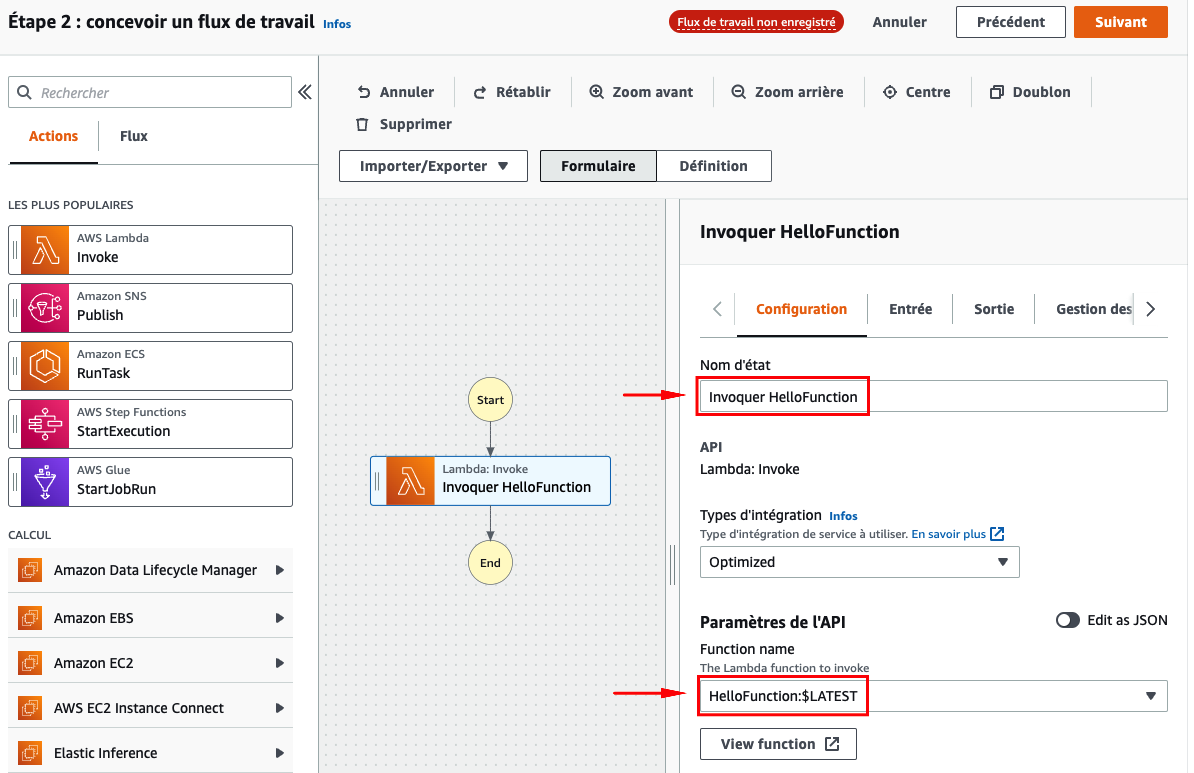This screenshot has width=1194, height=773.
Task: Click the Invoquer HelloFunction panel title
Action: tap(800, 232)
